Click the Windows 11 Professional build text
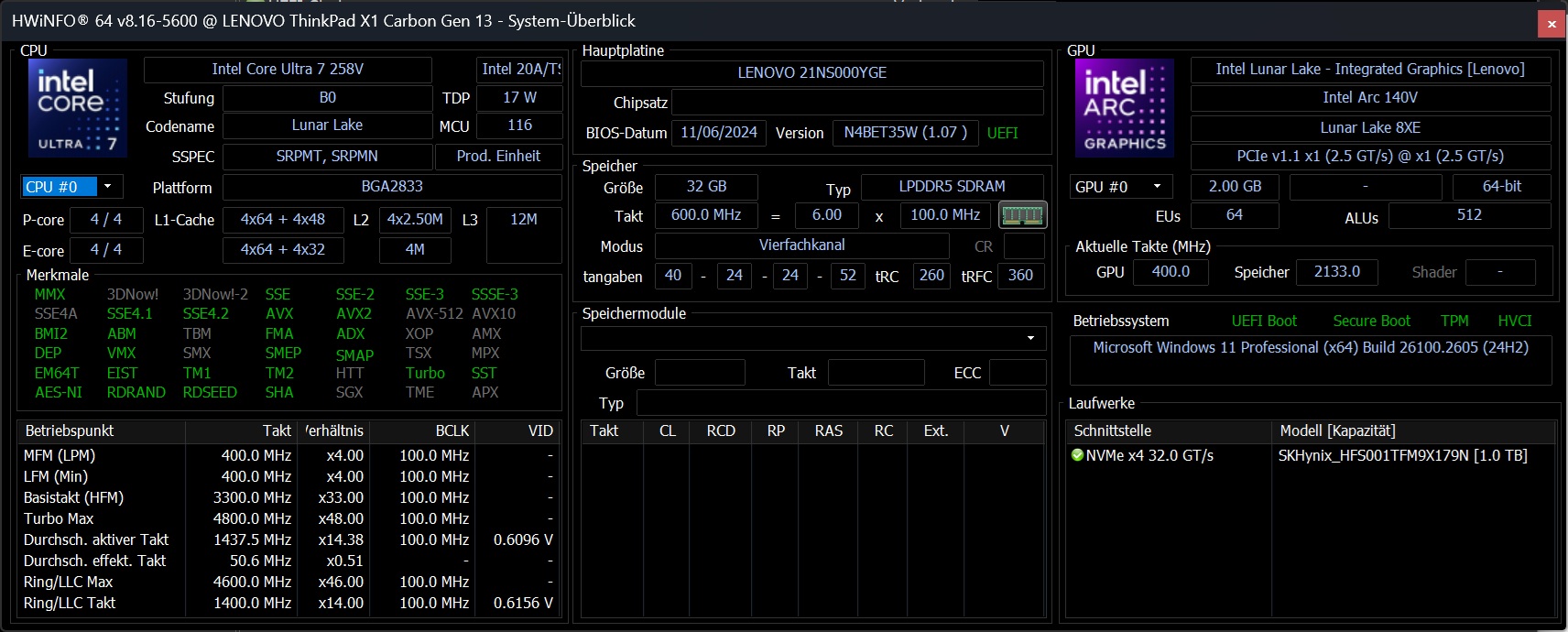The width and height of the screenshot is (1568, 632). (x=1311, y=348)
